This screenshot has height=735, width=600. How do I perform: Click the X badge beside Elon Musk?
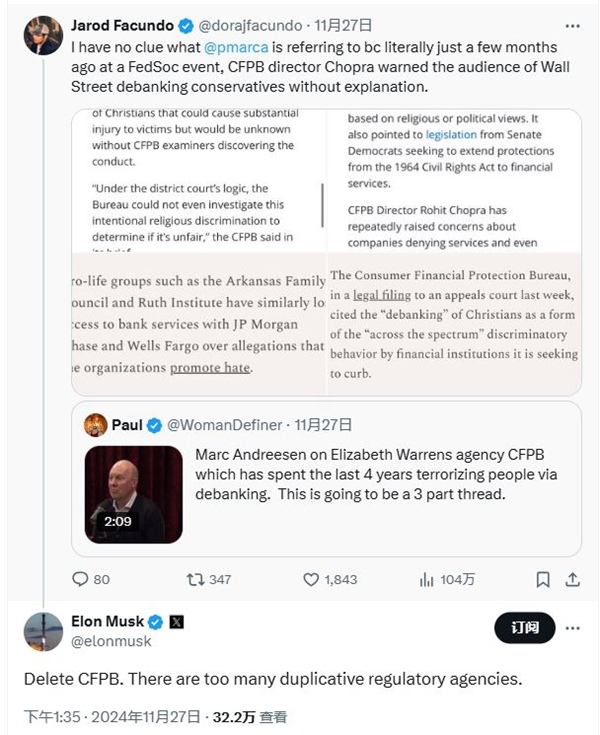click(x=177, y=621)
